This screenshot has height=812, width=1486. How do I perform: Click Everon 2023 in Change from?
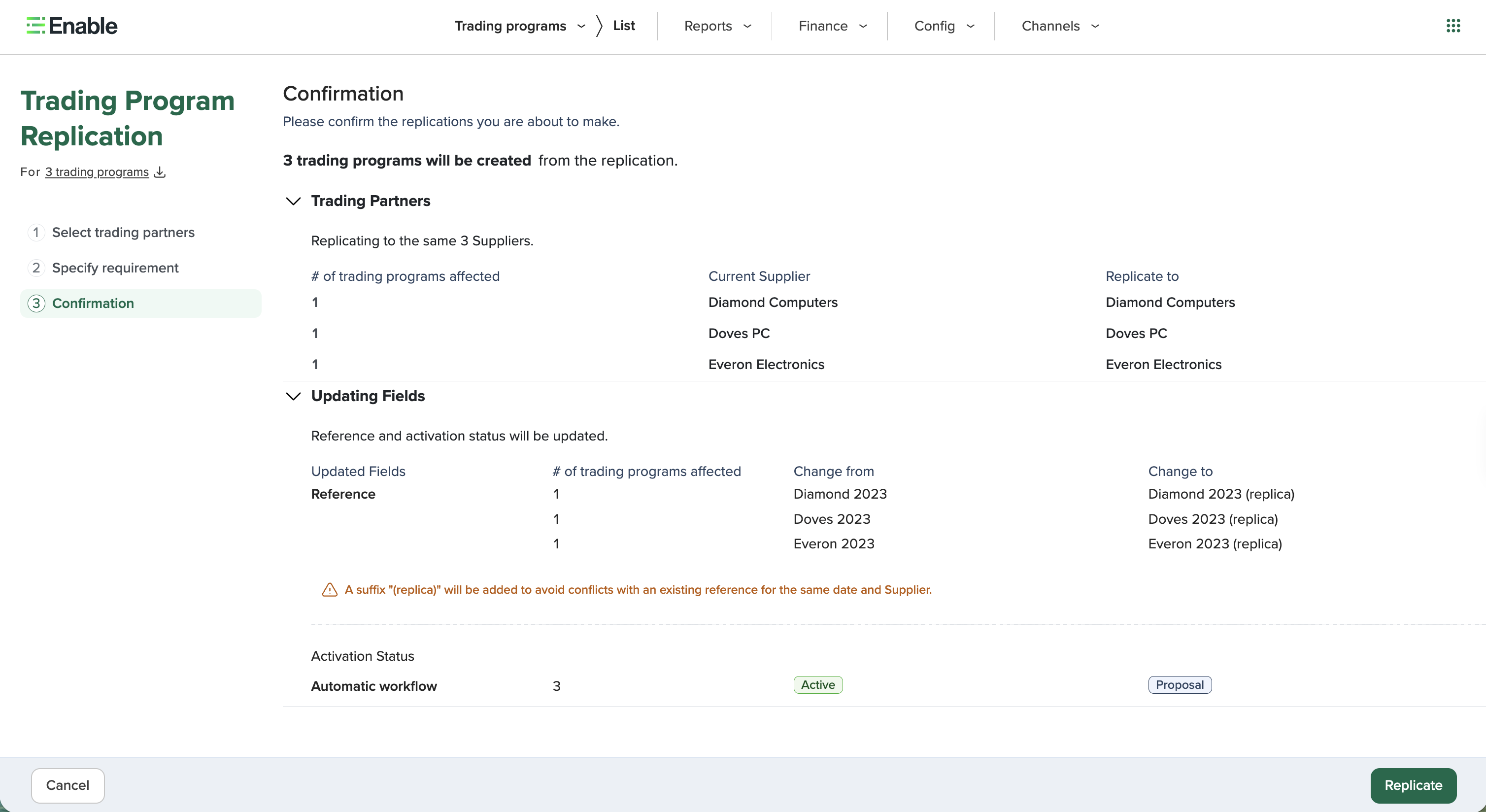tap(834, 544)
